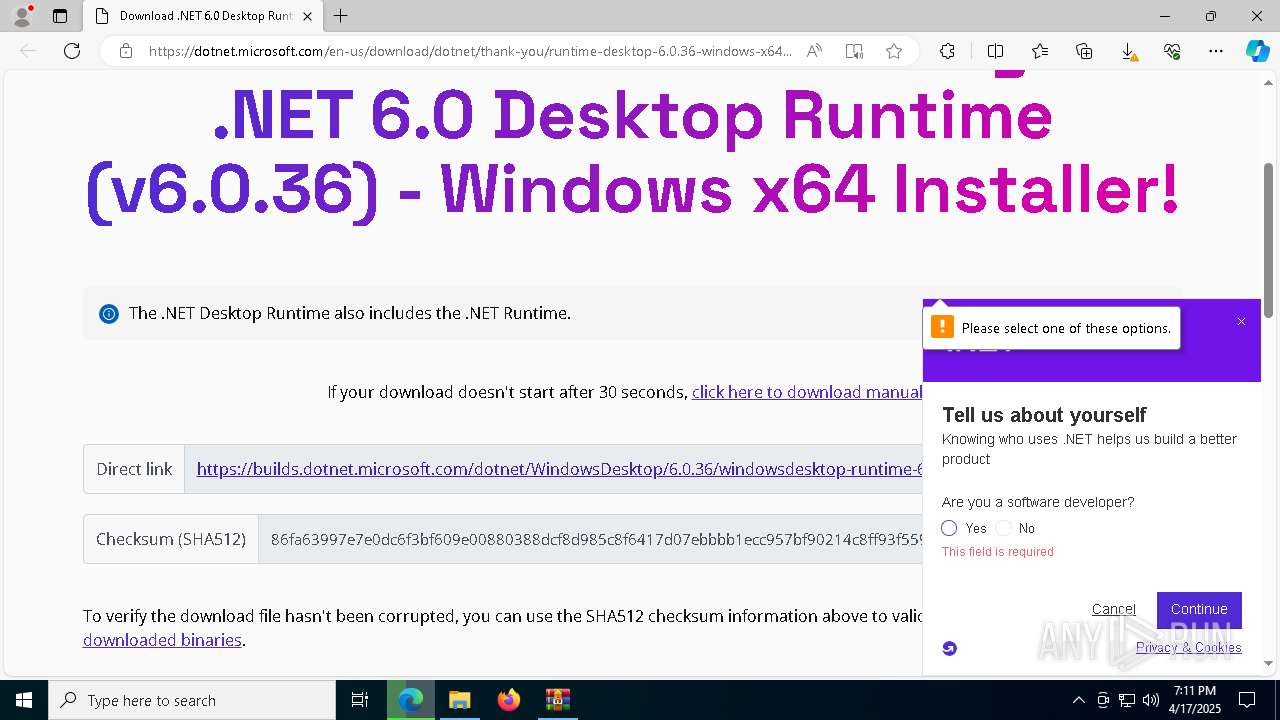This screenshot has width=1280, height=720.
Task: Click the 'click here to download manually' link
Action: pos(807,392)
